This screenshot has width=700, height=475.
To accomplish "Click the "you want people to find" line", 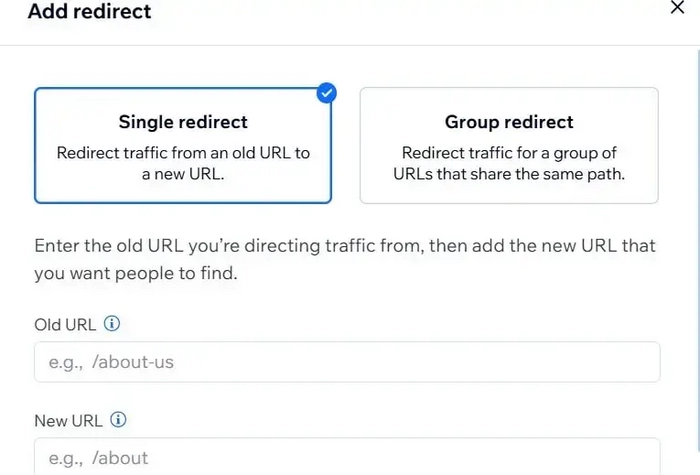I will (x=136, y=273).
